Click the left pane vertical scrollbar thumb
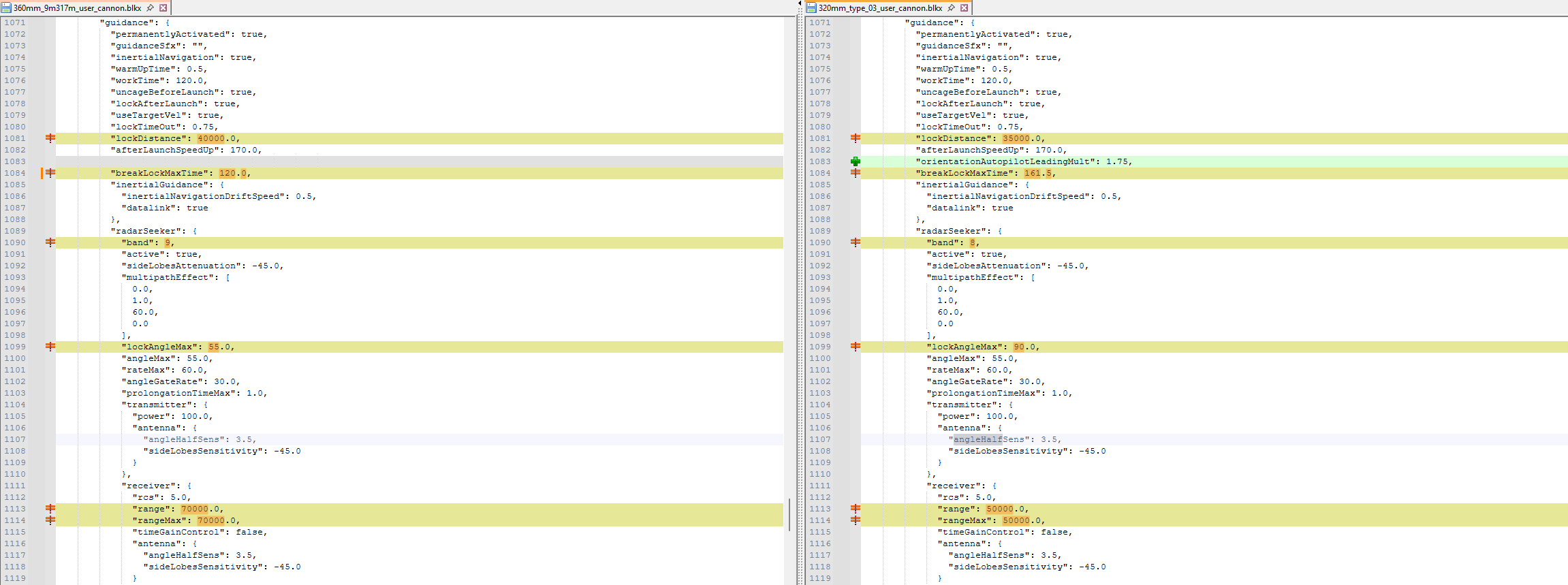Image resolution: width=1568 pixels, height=585 pixels. point(789,514)
